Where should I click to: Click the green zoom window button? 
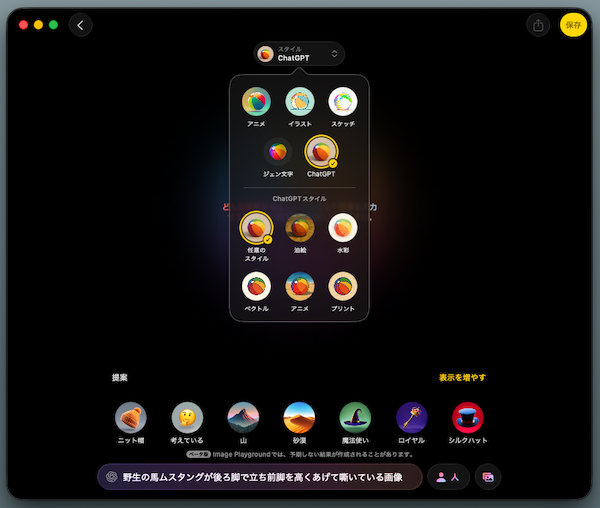tap(53, 25)
